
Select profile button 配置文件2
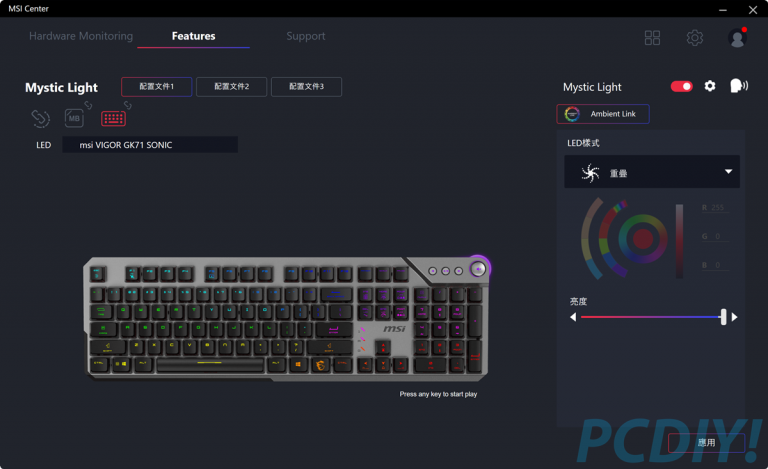pyautogui.click(x=232, y=87)
